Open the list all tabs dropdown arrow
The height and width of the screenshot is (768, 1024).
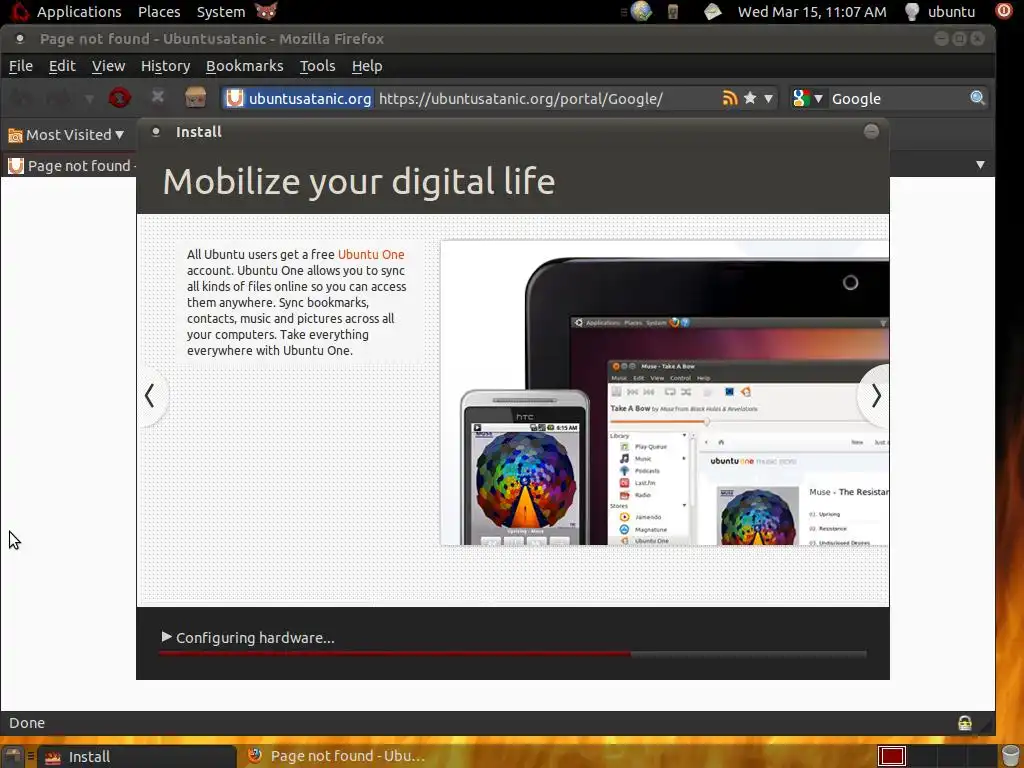pos(980,165)
